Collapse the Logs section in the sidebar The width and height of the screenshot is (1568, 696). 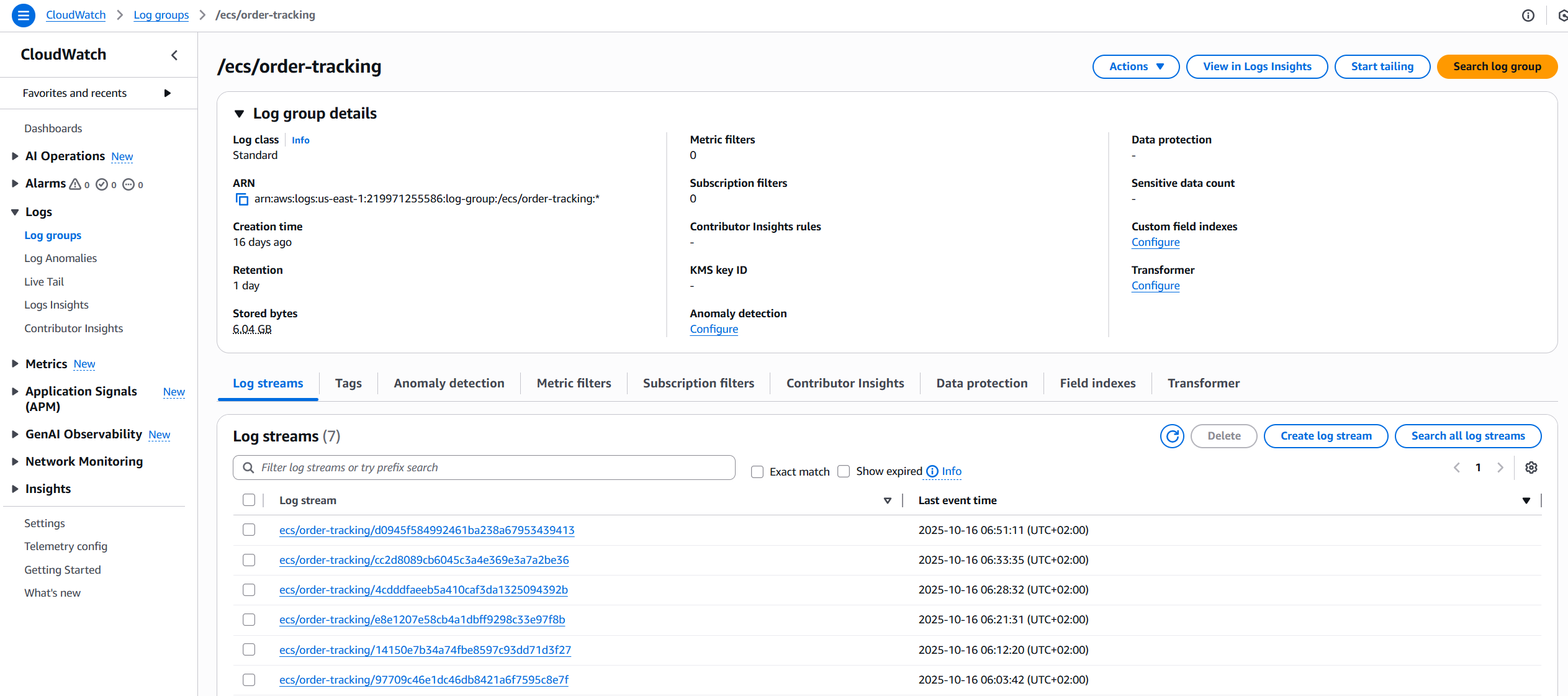(14, 212)
